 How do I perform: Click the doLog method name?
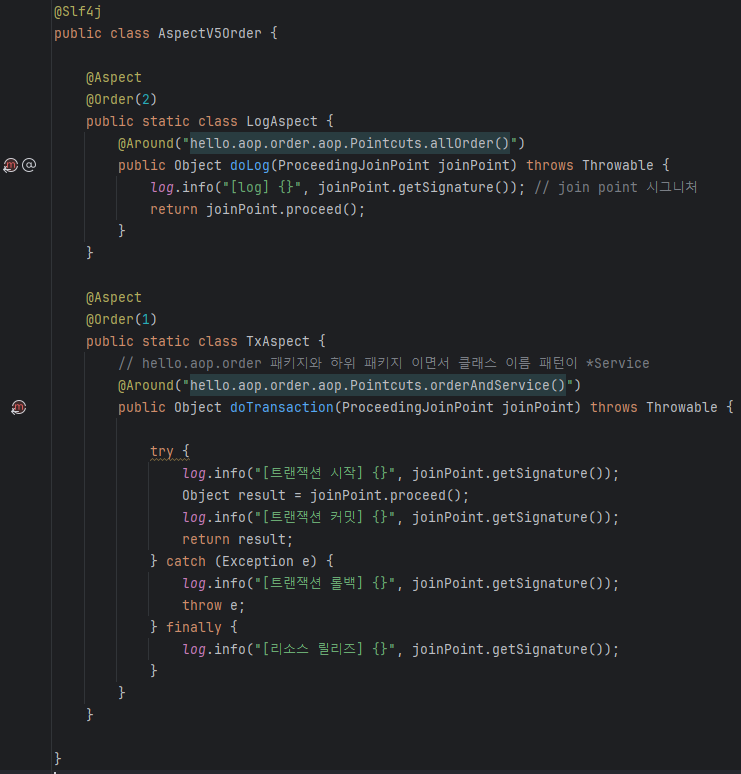[x=250, y=165]
